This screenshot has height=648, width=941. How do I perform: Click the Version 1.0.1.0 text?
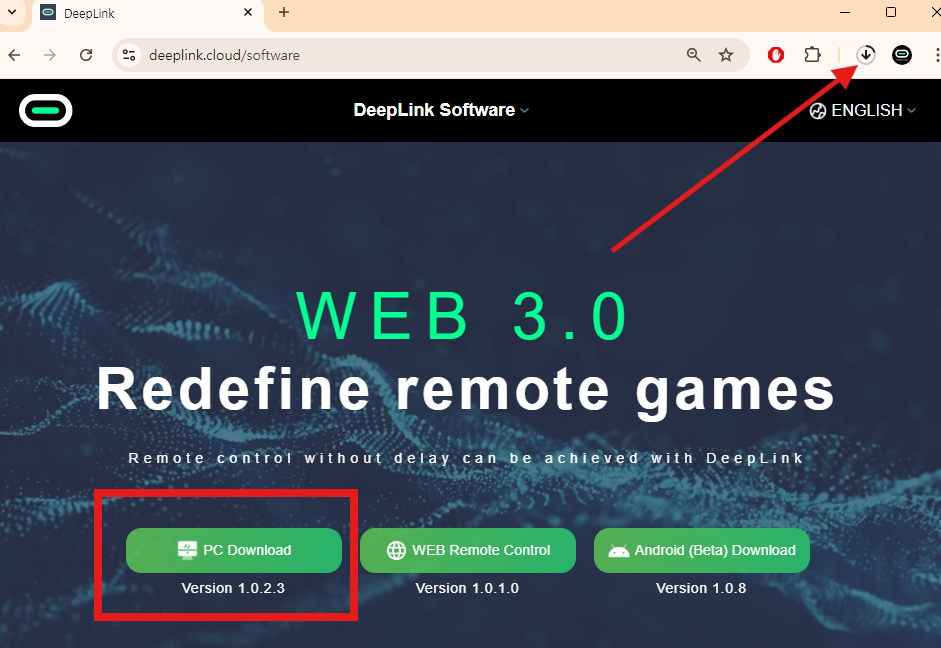467,589
